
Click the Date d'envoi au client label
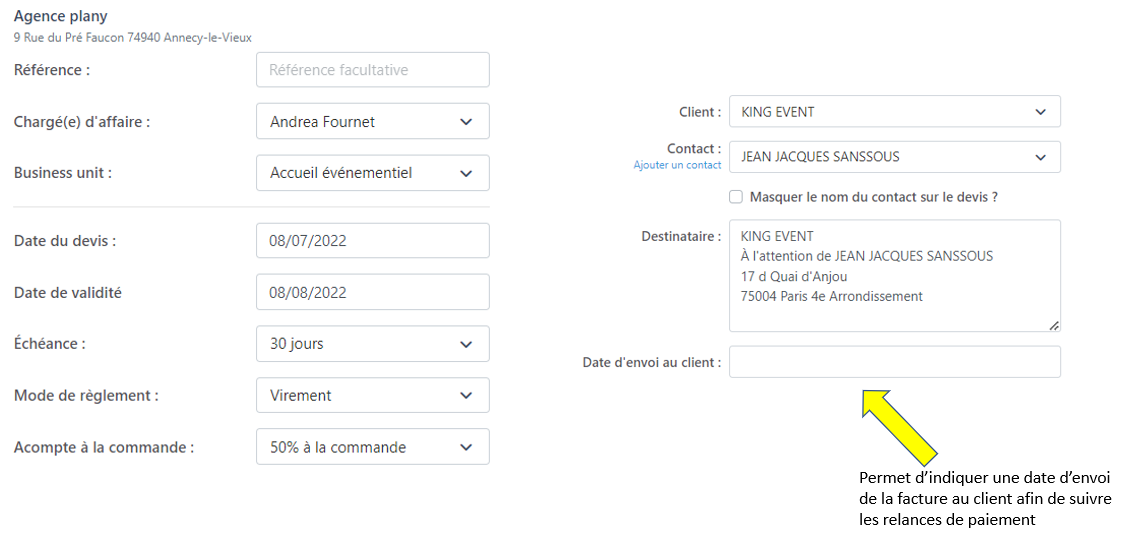pyautogui.click(x=651, y=362)
